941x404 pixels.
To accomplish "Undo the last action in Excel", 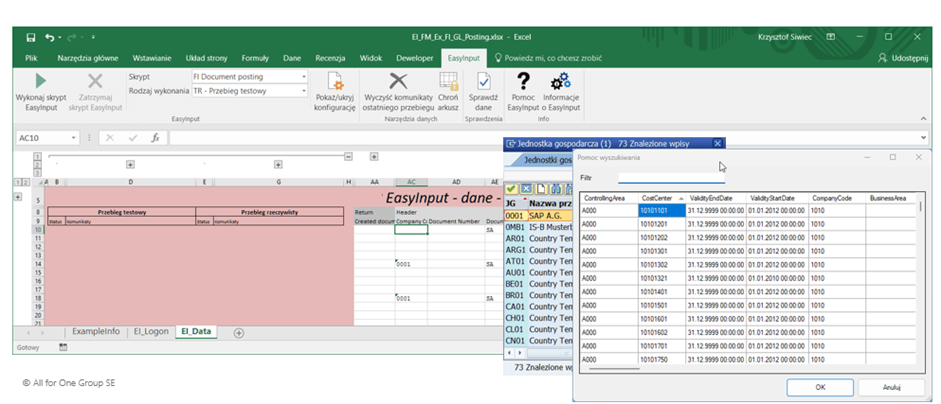I will click(49, 37).
